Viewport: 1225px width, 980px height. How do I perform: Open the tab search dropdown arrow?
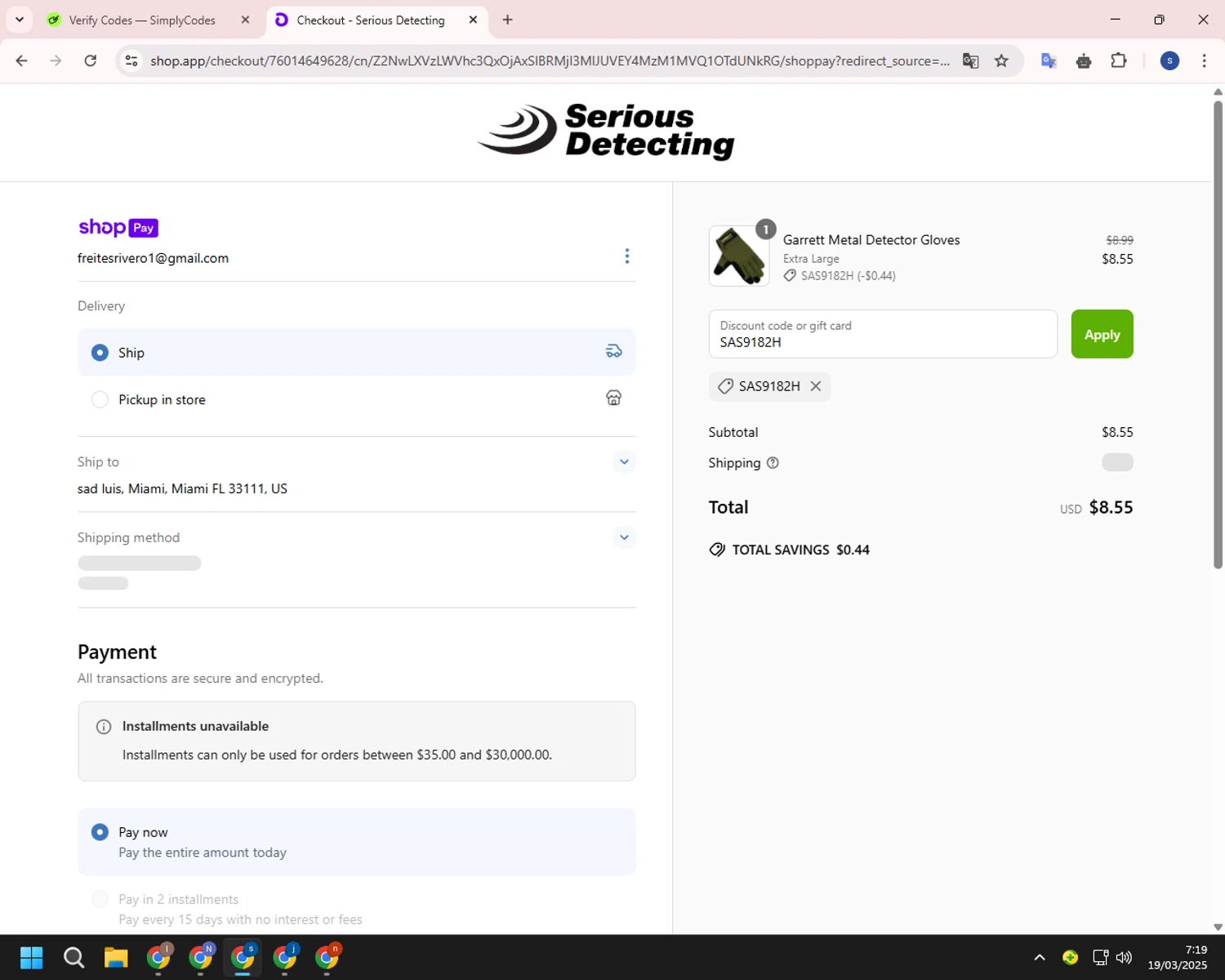pyautogui.click(x=20, y=20)
